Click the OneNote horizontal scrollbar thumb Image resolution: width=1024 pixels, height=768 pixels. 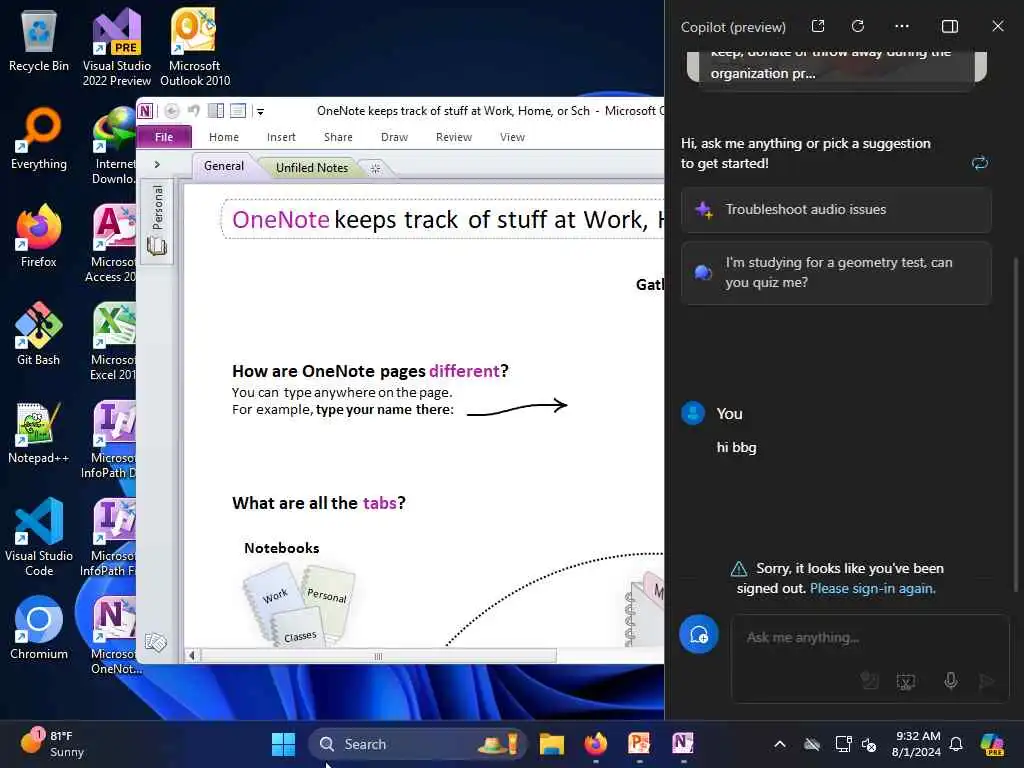[378, 656]
